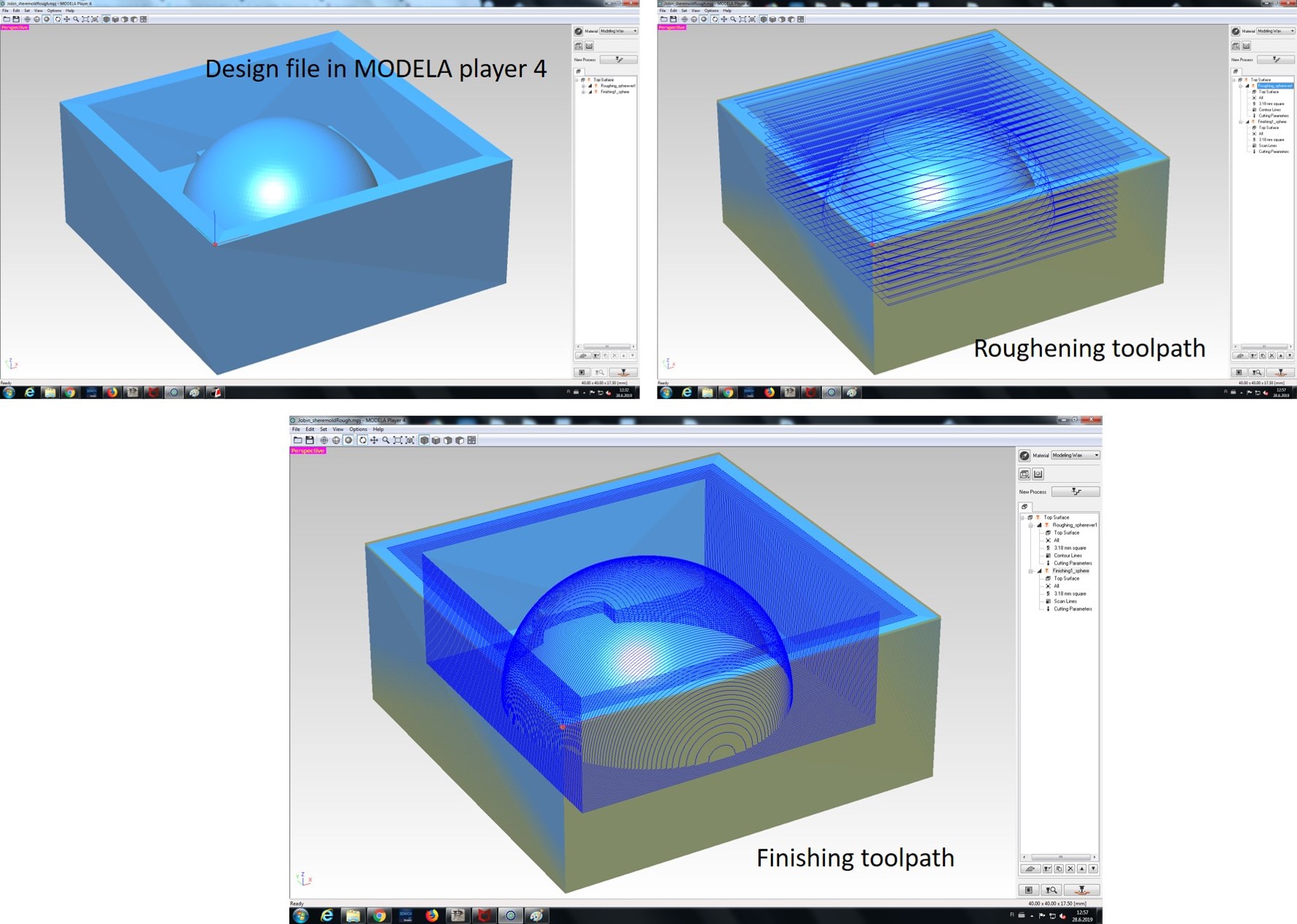Select highlighted Roughing_spherever1 in Roughening toolpath window
The image size is (1297, 924).
[1275, 85]
